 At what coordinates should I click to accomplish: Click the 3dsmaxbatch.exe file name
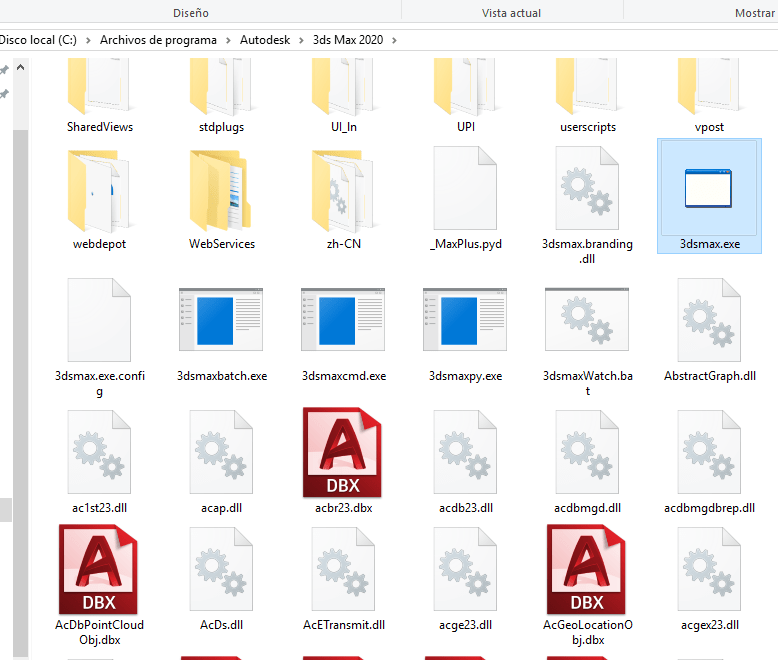222,376
